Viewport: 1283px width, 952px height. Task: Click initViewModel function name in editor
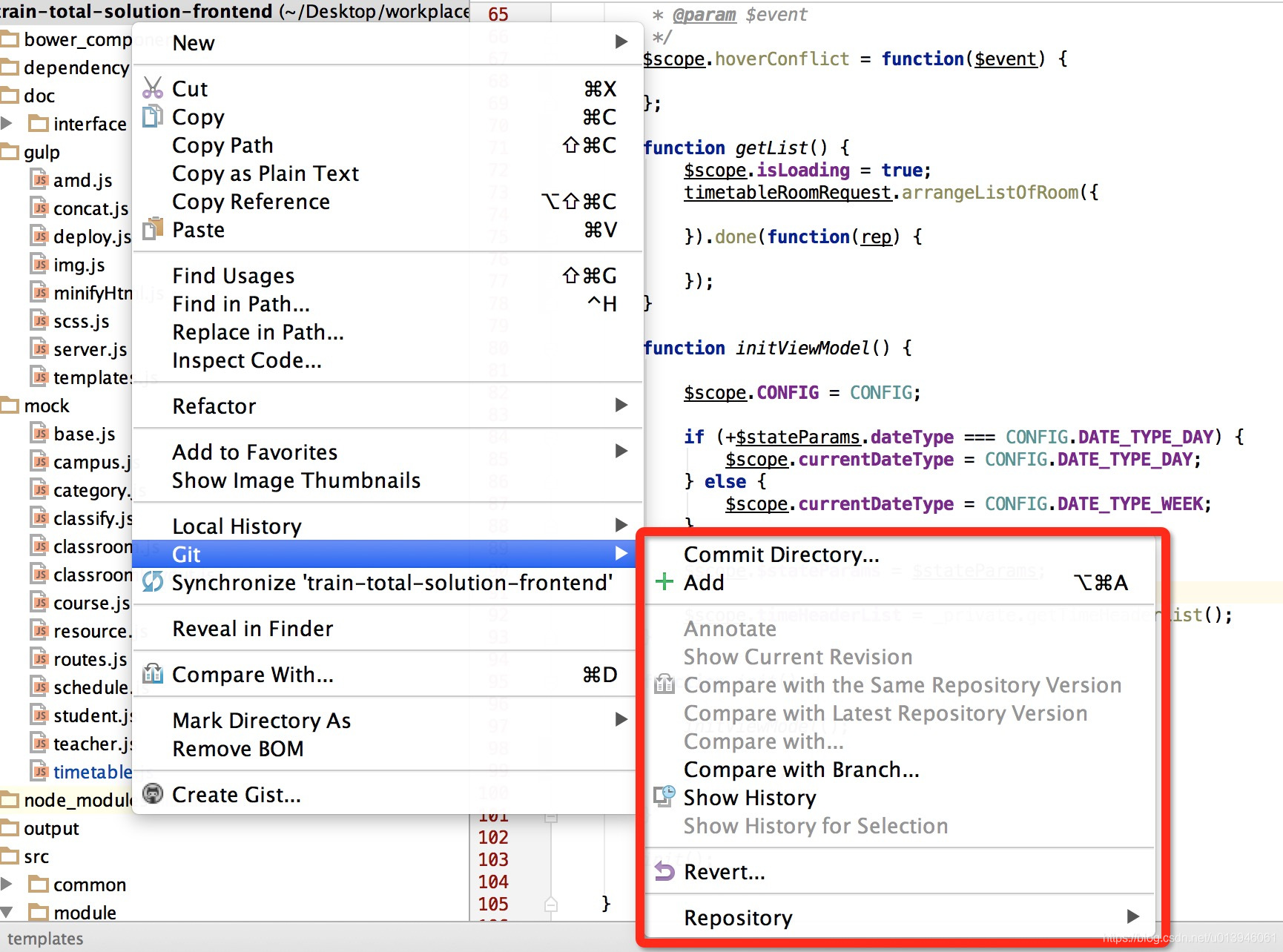(x=802, y=348)
